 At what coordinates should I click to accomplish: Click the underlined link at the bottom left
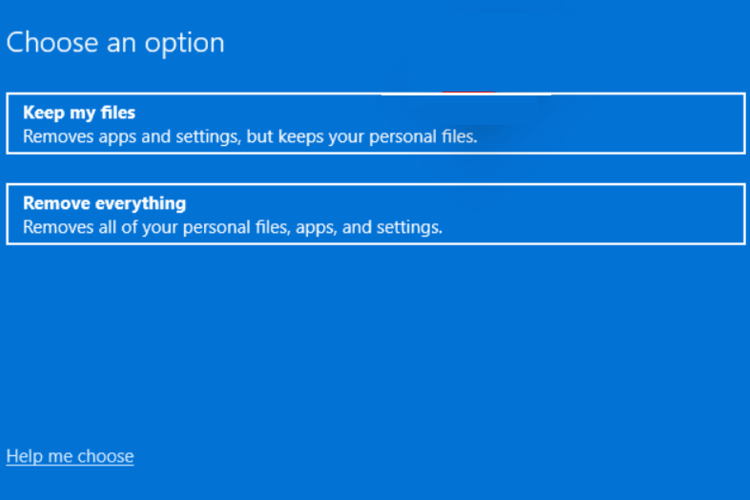(x=70, y=456)
